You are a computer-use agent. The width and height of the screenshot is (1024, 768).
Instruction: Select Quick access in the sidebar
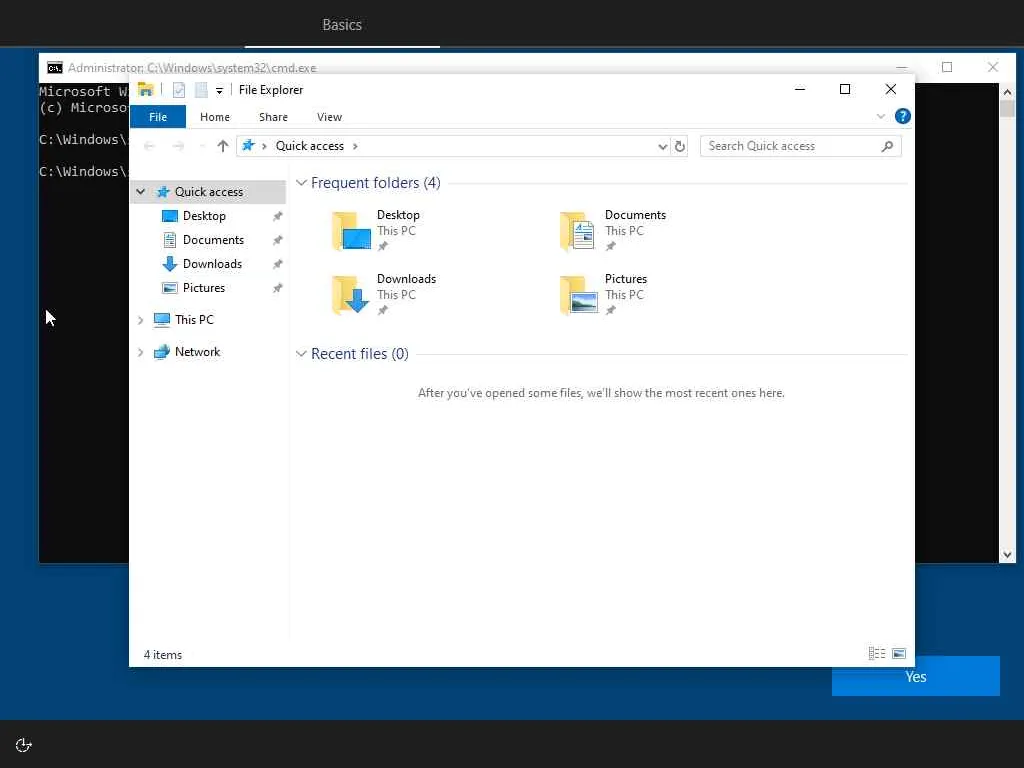point(209,191)
